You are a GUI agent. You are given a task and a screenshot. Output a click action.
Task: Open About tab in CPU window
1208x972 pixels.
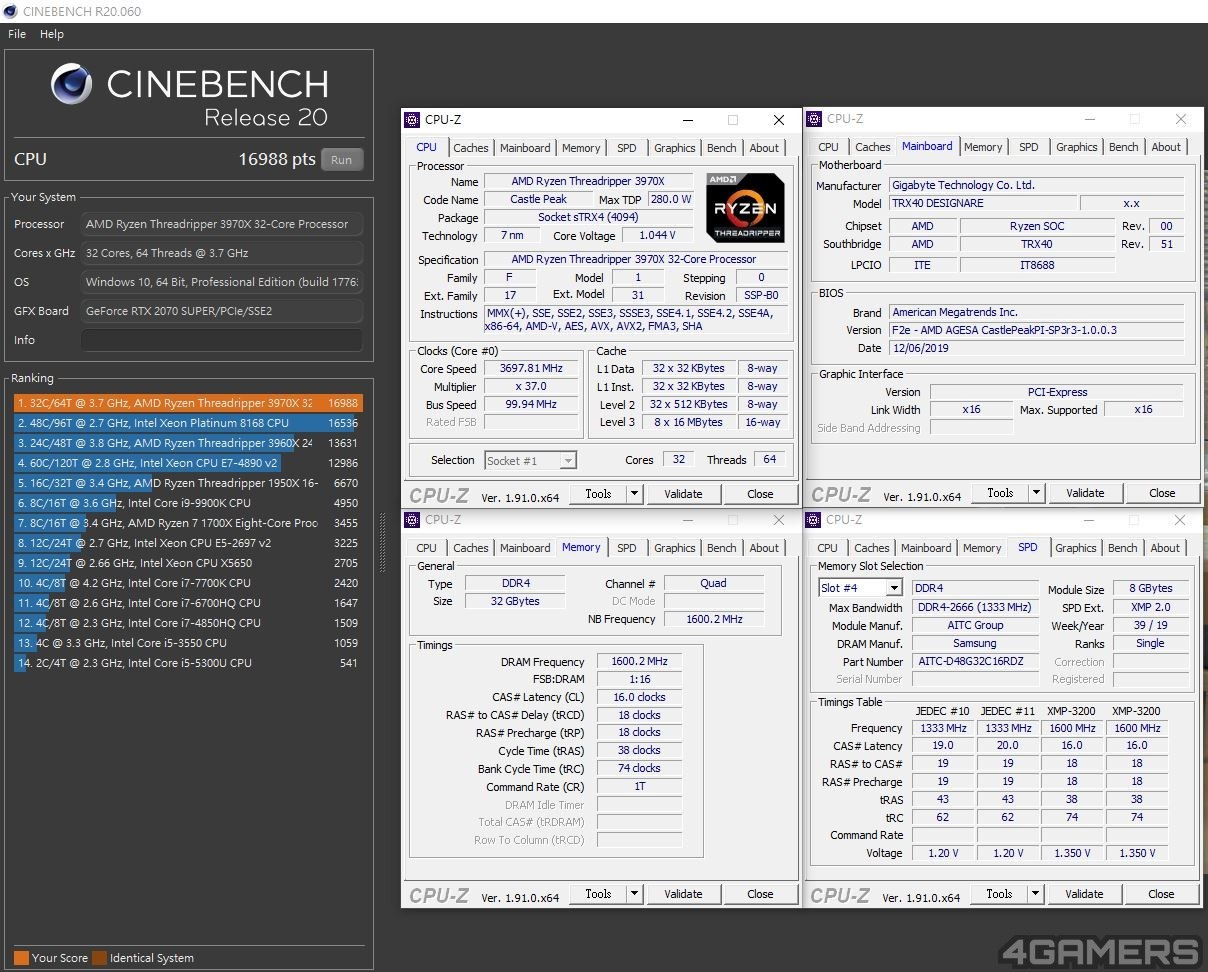(764, 148)
